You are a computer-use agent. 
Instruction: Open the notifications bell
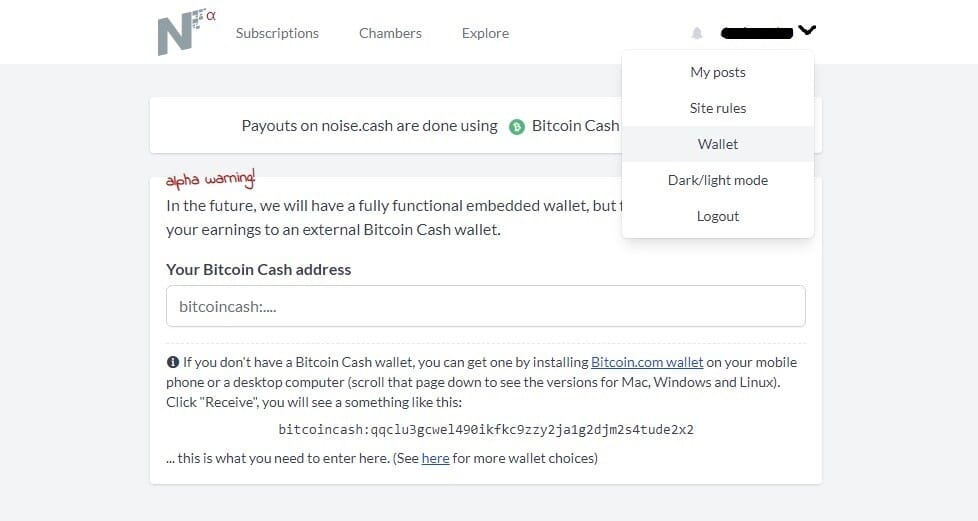(697, 33)
